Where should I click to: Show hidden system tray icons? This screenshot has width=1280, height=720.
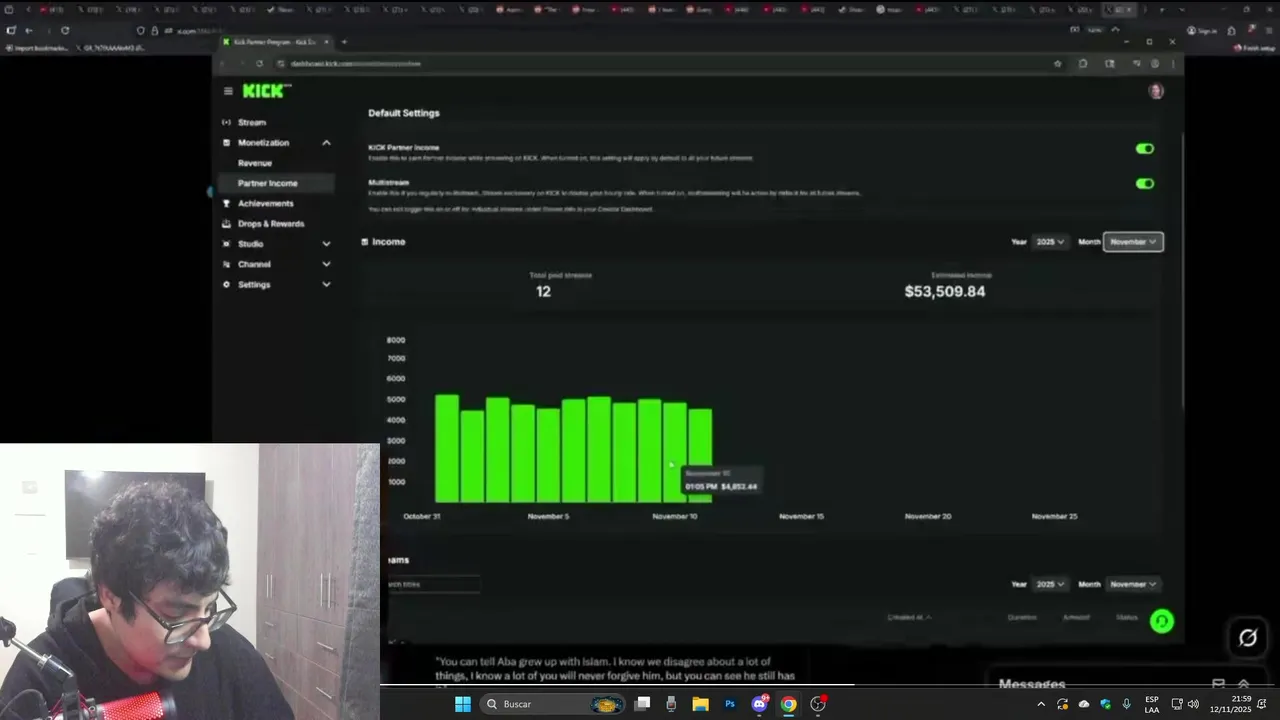click(x=1040, y=704)
